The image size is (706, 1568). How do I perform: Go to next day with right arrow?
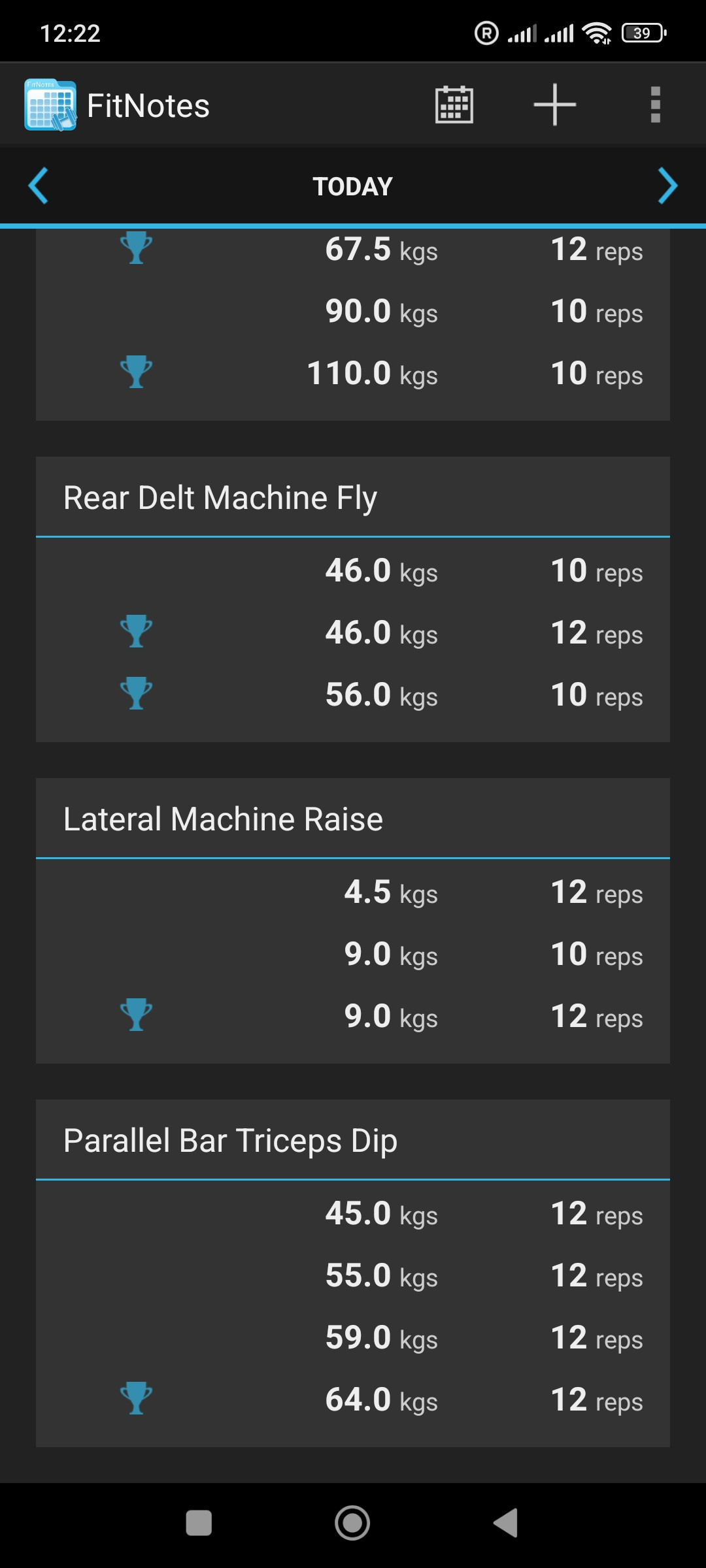[x=667, y=186]
